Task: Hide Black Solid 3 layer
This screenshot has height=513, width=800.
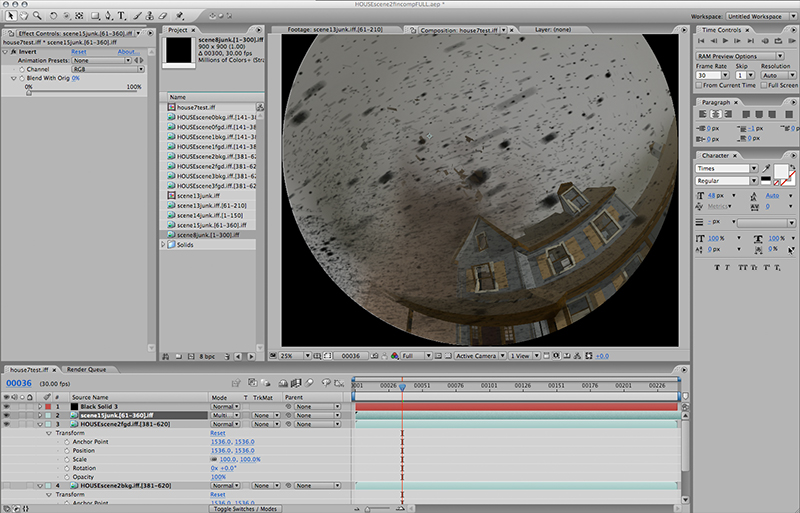Action: (x=6, y=406)
